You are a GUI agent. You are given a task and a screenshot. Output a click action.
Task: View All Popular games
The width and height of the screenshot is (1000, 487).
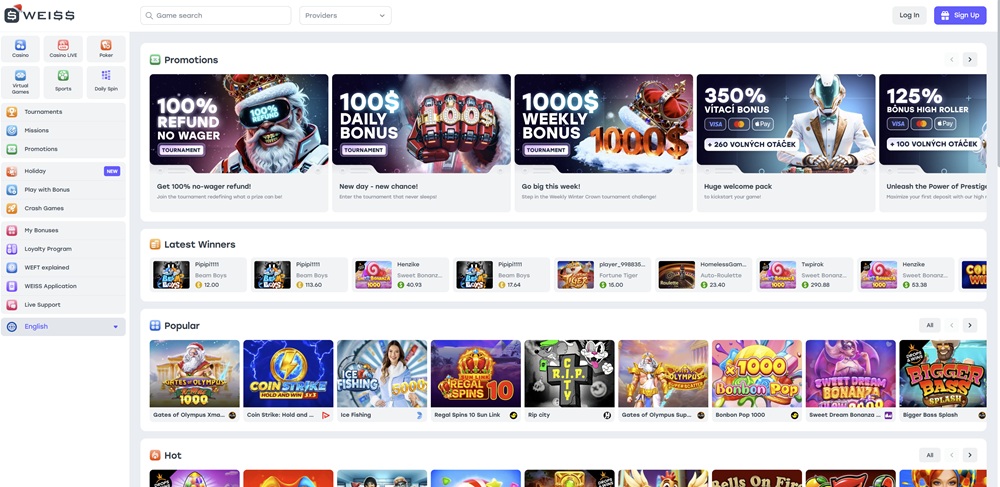(929, 326)
